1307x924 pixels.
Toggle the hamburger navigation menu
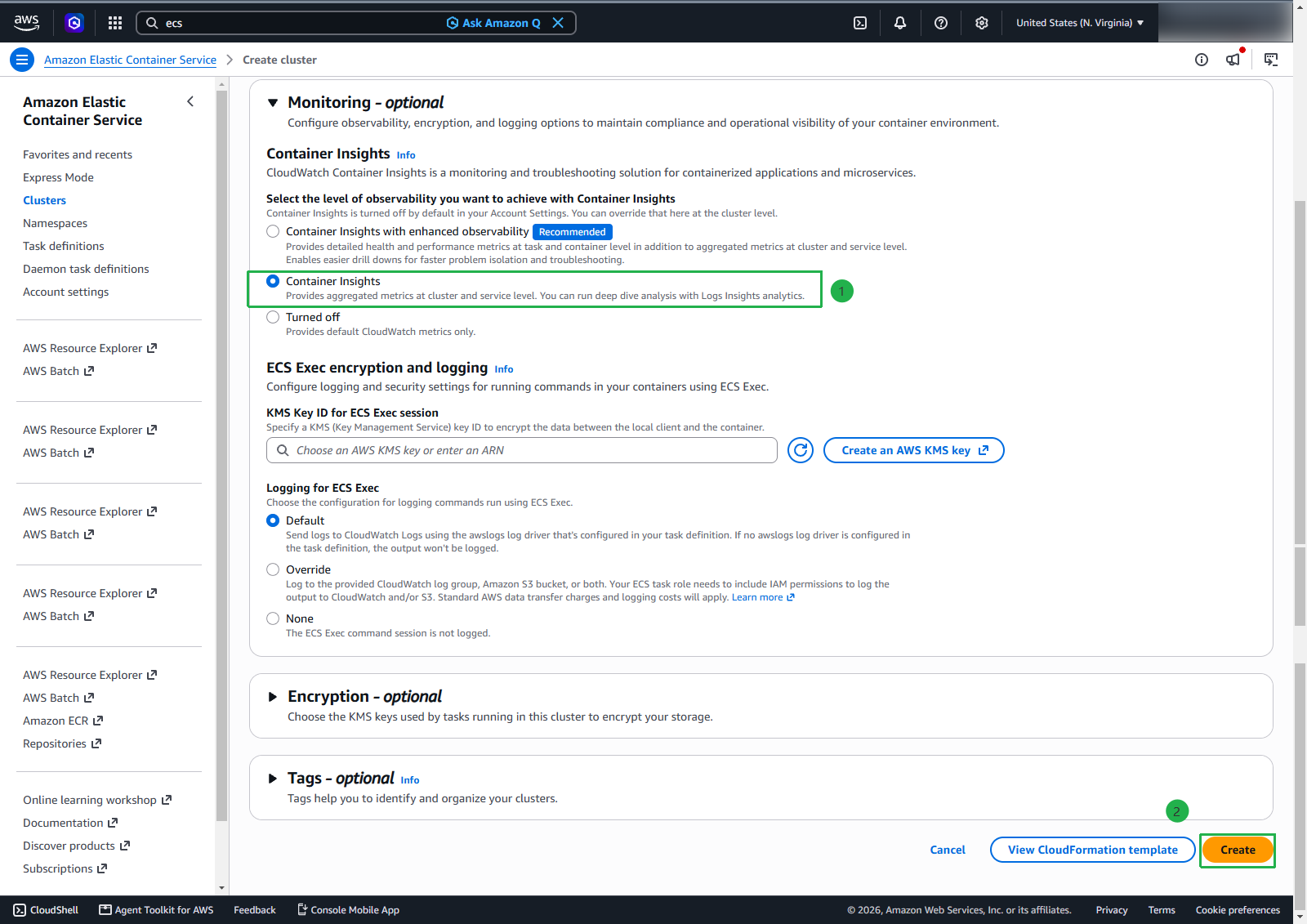[22, 60]
